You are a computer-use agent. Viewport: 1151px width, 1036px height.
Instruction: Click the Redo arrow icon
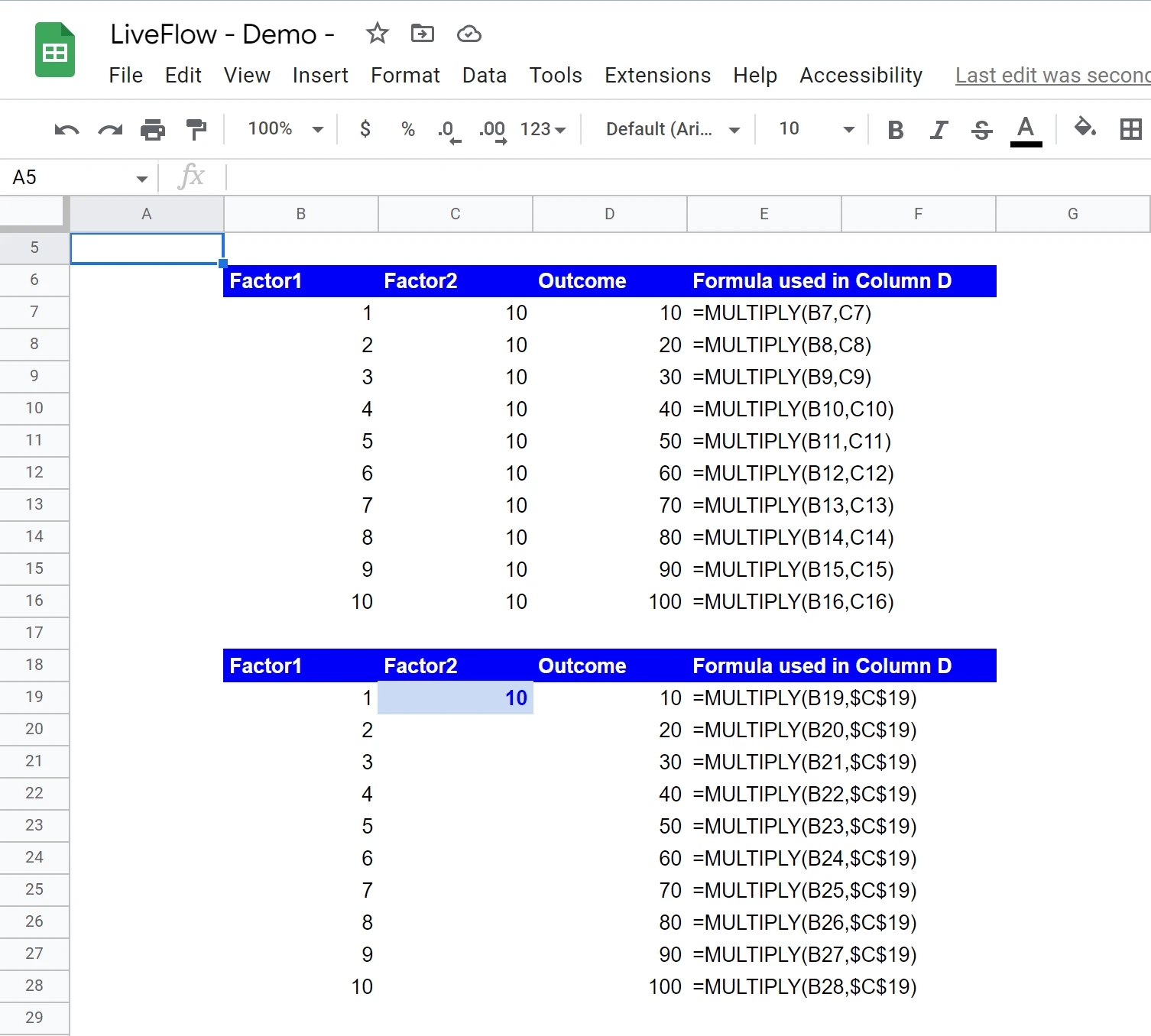pyautogui.click(x=110, y=129)
